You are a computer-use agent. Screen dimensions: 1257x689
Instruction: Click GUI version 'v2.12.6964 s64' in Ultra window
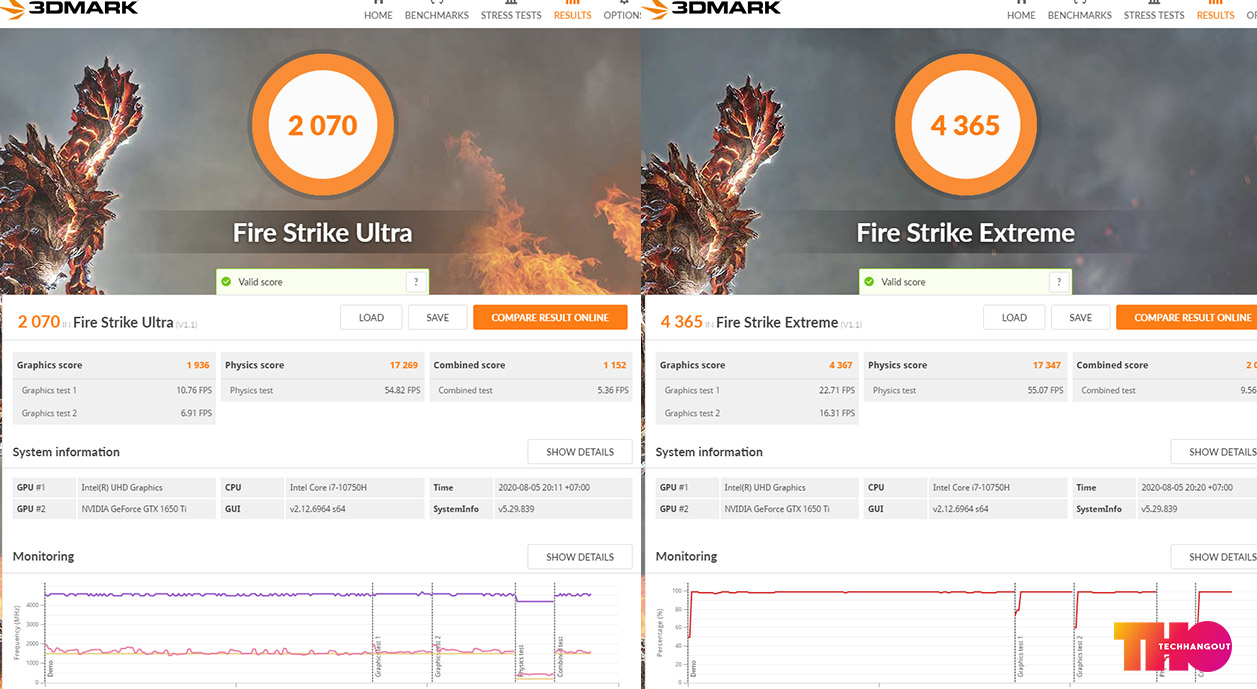(317, 509)
